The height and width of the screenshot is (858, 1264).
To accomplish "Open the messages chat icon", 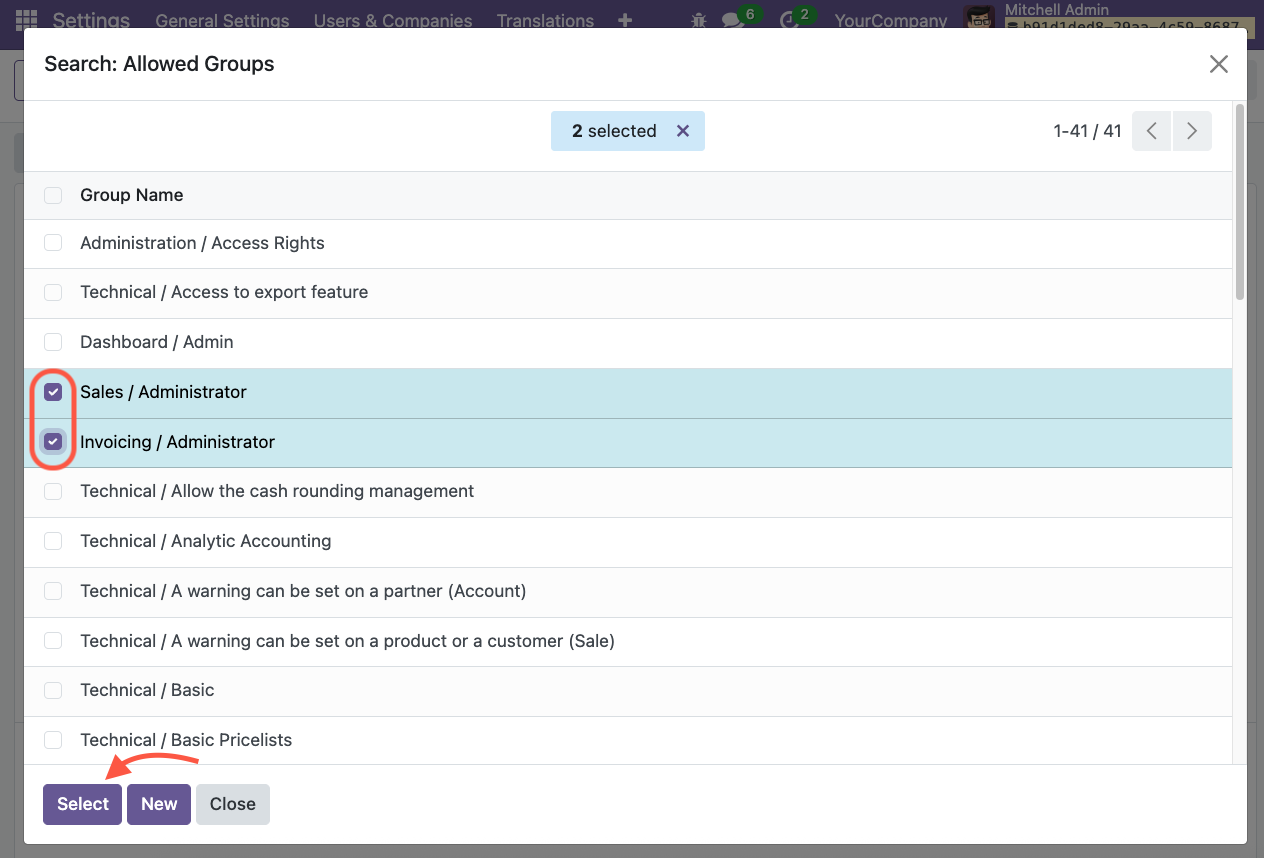I will point(734,20).
